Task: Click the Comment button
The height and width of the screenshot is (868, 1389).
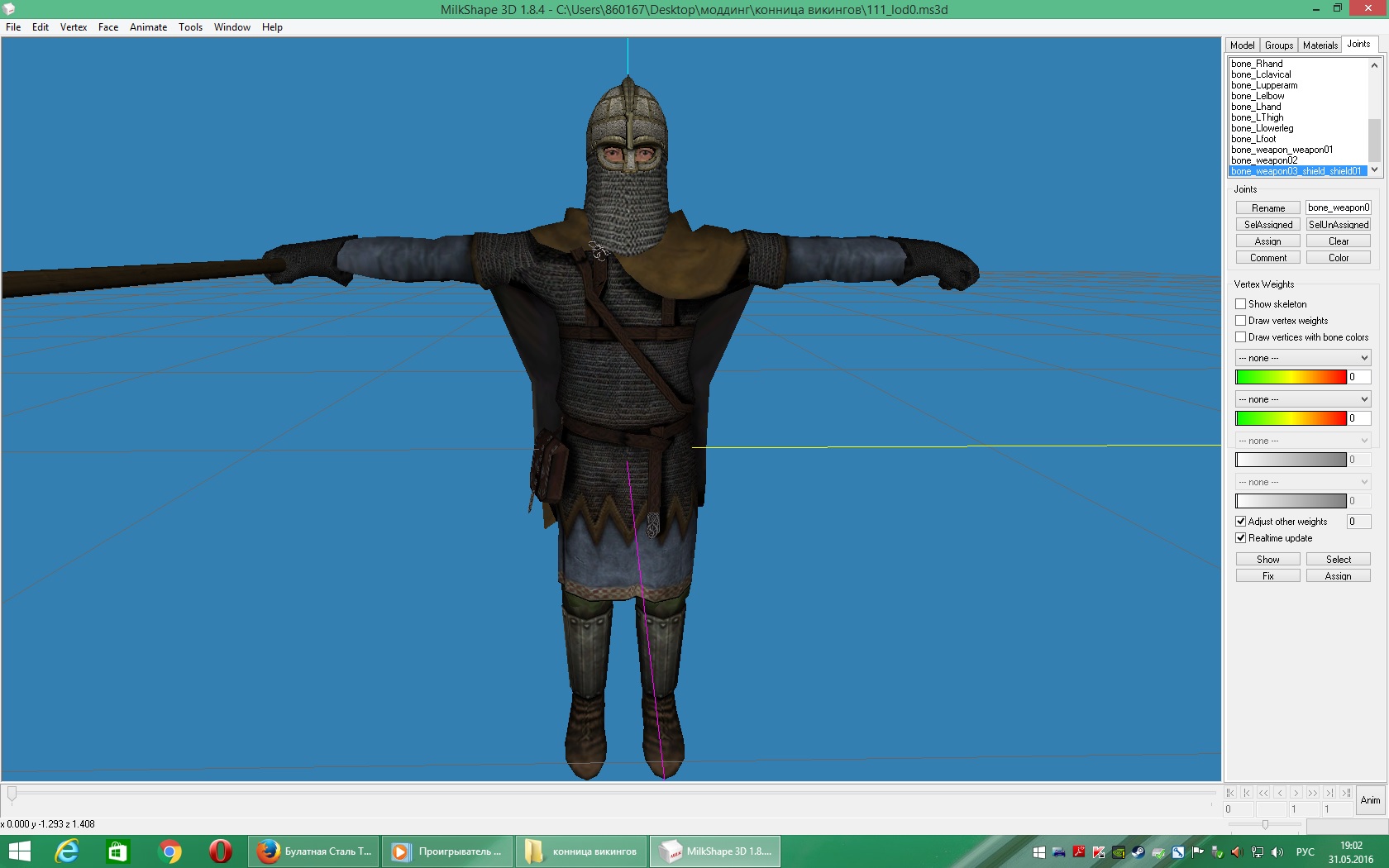Action: coord(1267,258)
